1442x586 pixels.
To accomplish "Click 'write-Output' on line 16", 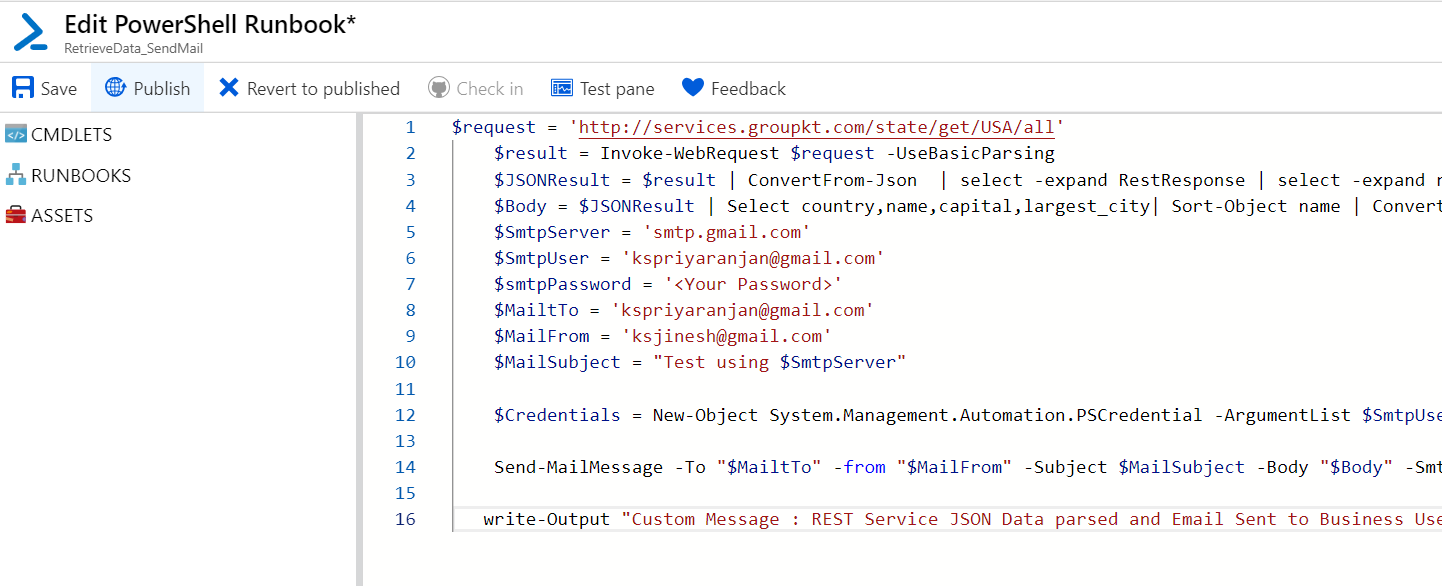I will pyautogui.click(x=546, y=518).
